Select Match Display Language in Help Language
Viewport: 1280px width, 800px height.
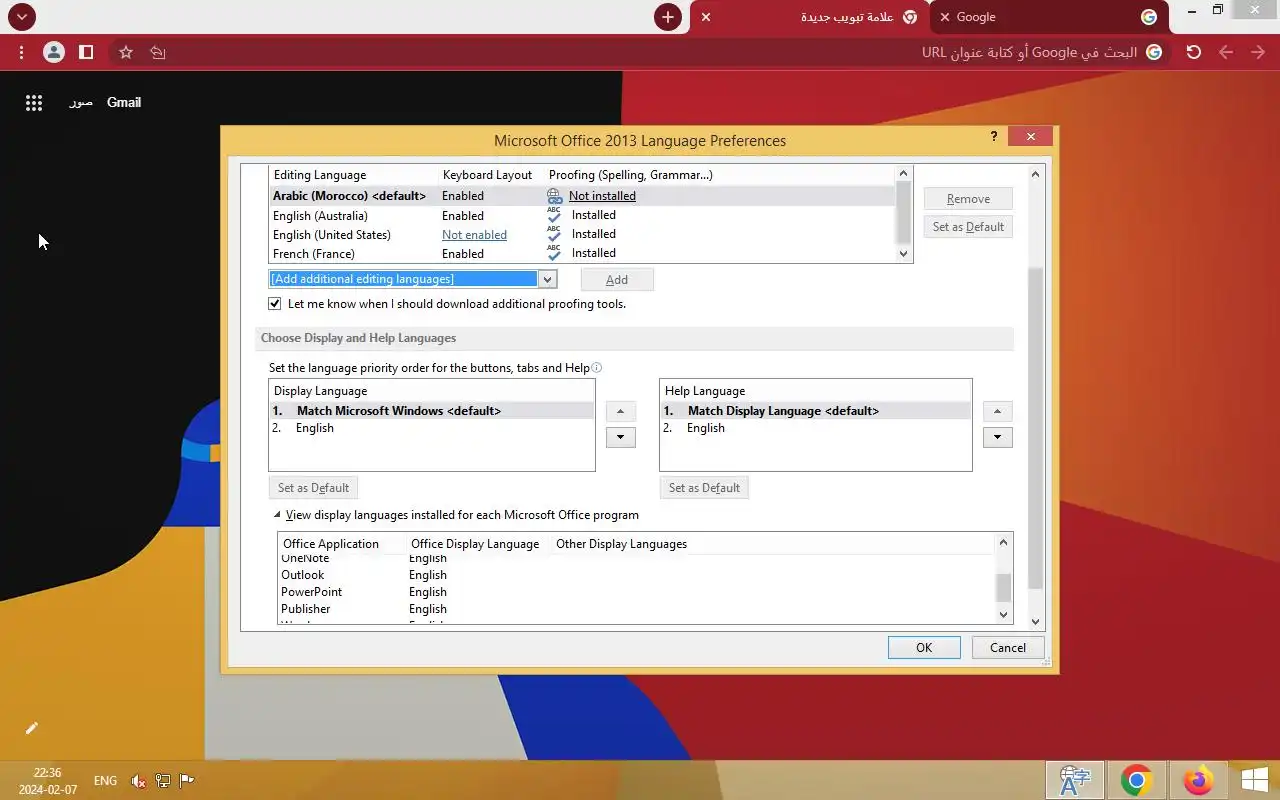(815, 411)
